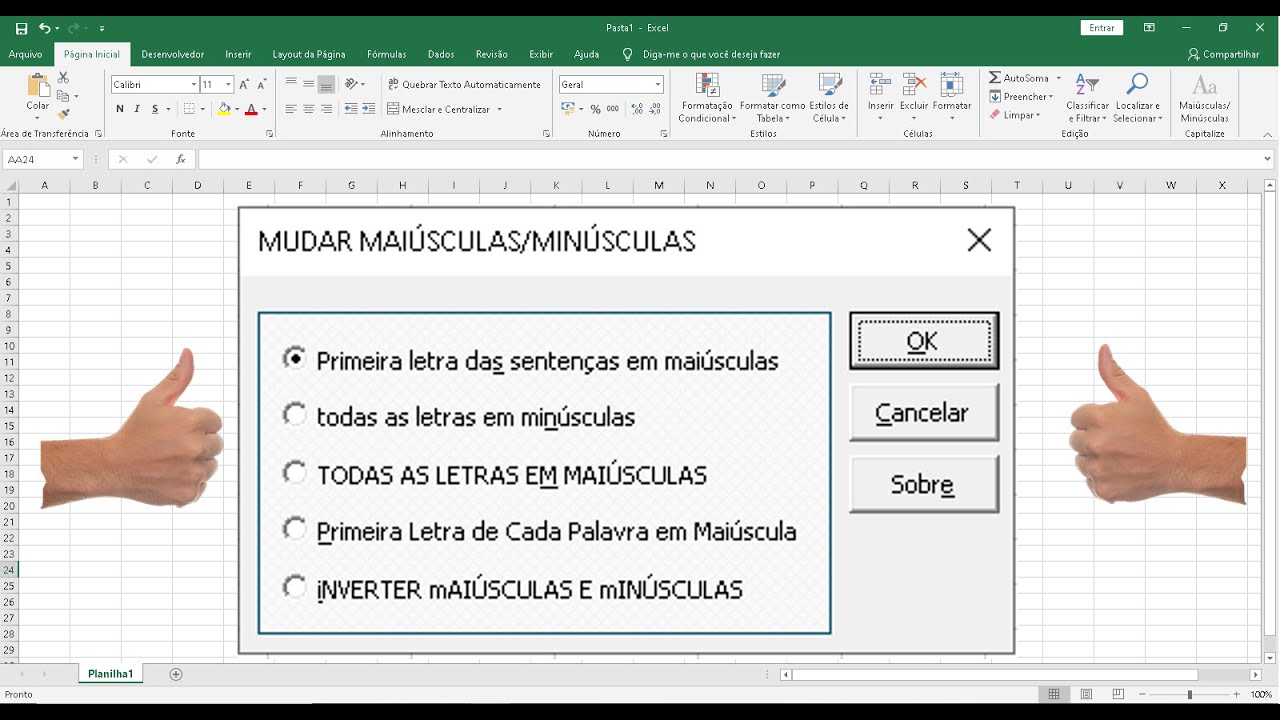1280x720 pixels.
Task: Open the Geral number format dropdown
Action: [x=657, y=85]
